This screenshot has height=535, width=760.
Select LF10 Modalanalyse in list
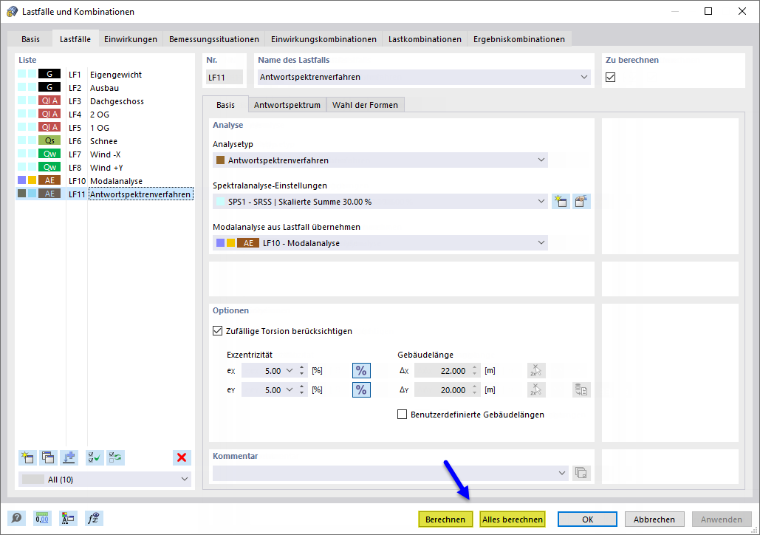pyautogui.click(x=105, y=181)
